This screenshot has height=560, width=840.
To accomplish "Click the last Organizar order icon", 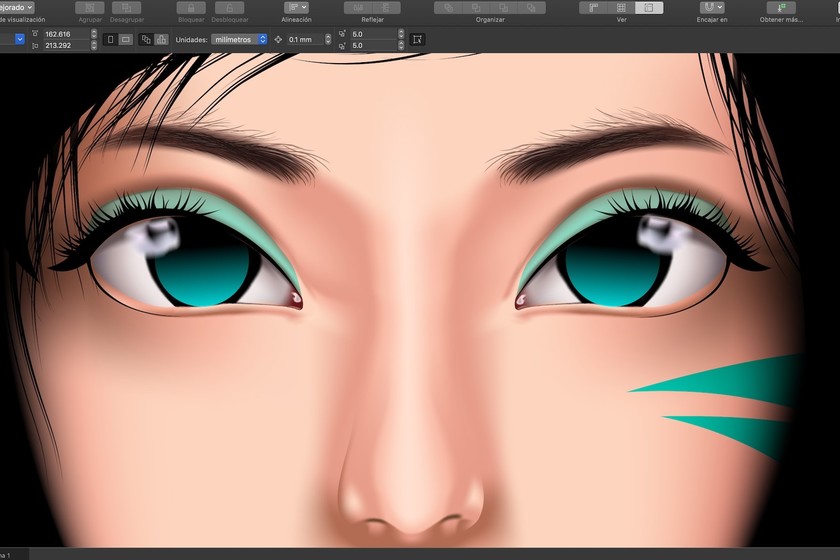I will click(531, 7).
